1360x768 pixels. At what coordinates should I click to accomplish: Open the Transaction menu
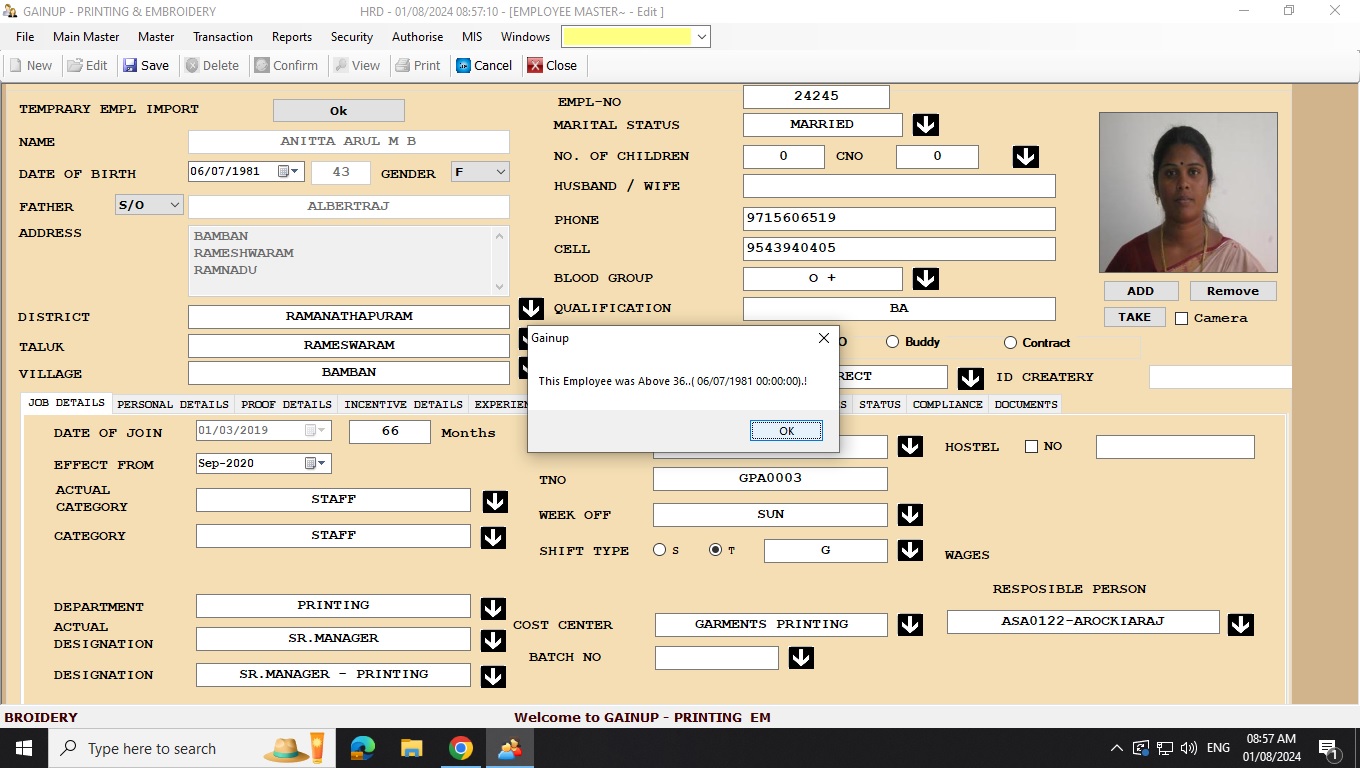pos(222,37)
